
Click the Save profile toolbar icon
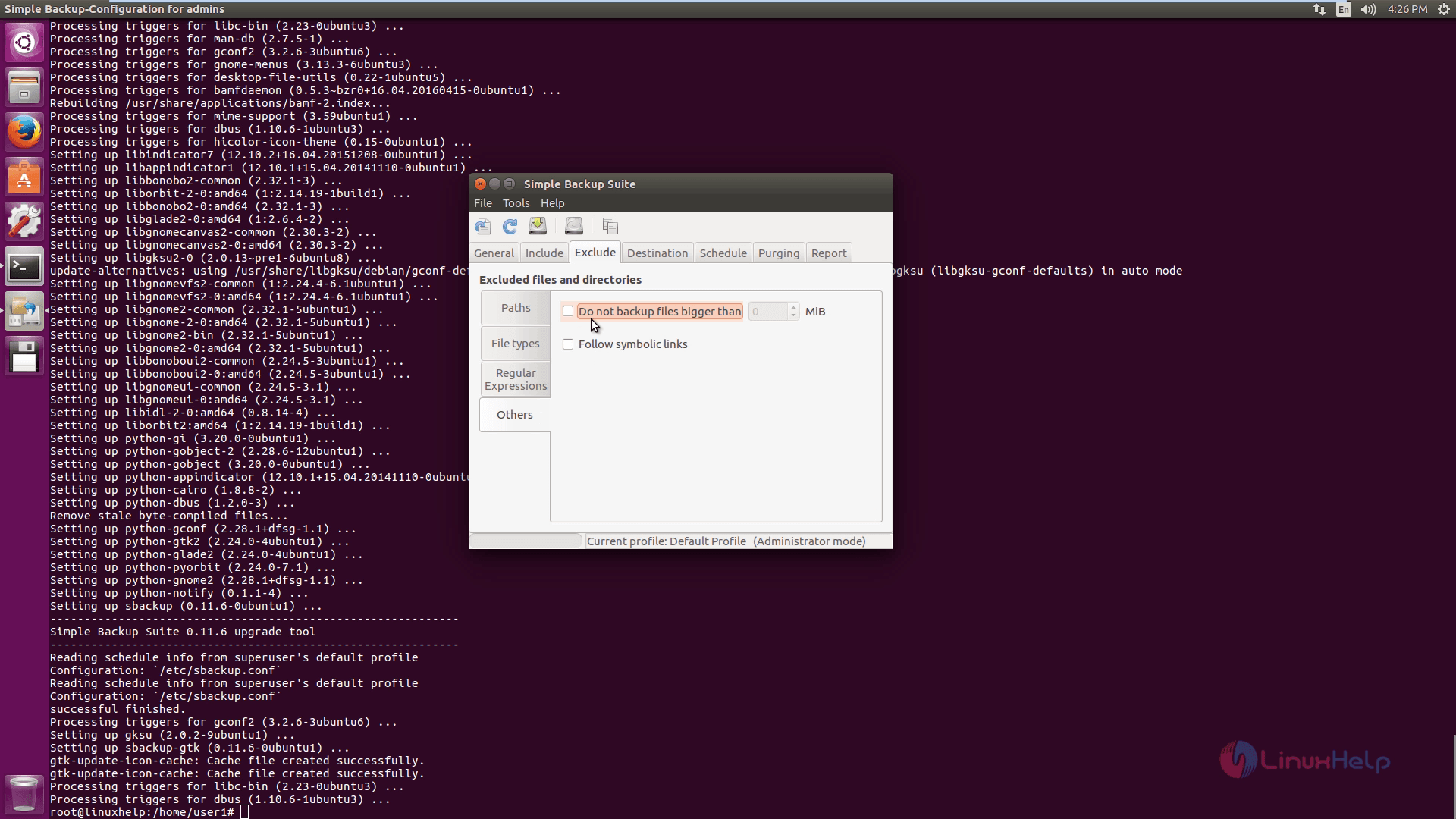point(539,226)
